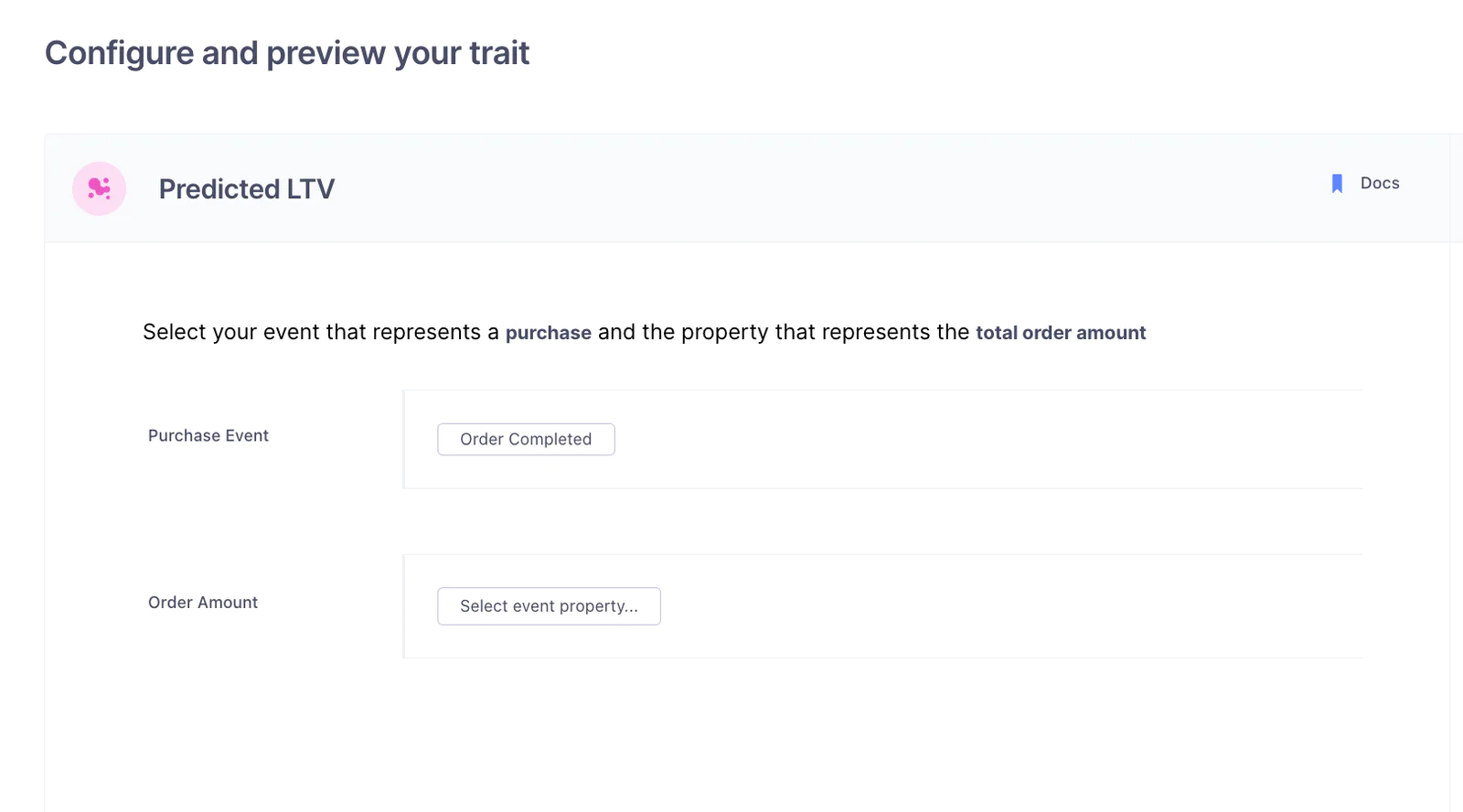The width and height of the screenshot is (1463, 812).
Task: Click 'and the property that represents the' text
Action: 783,332
